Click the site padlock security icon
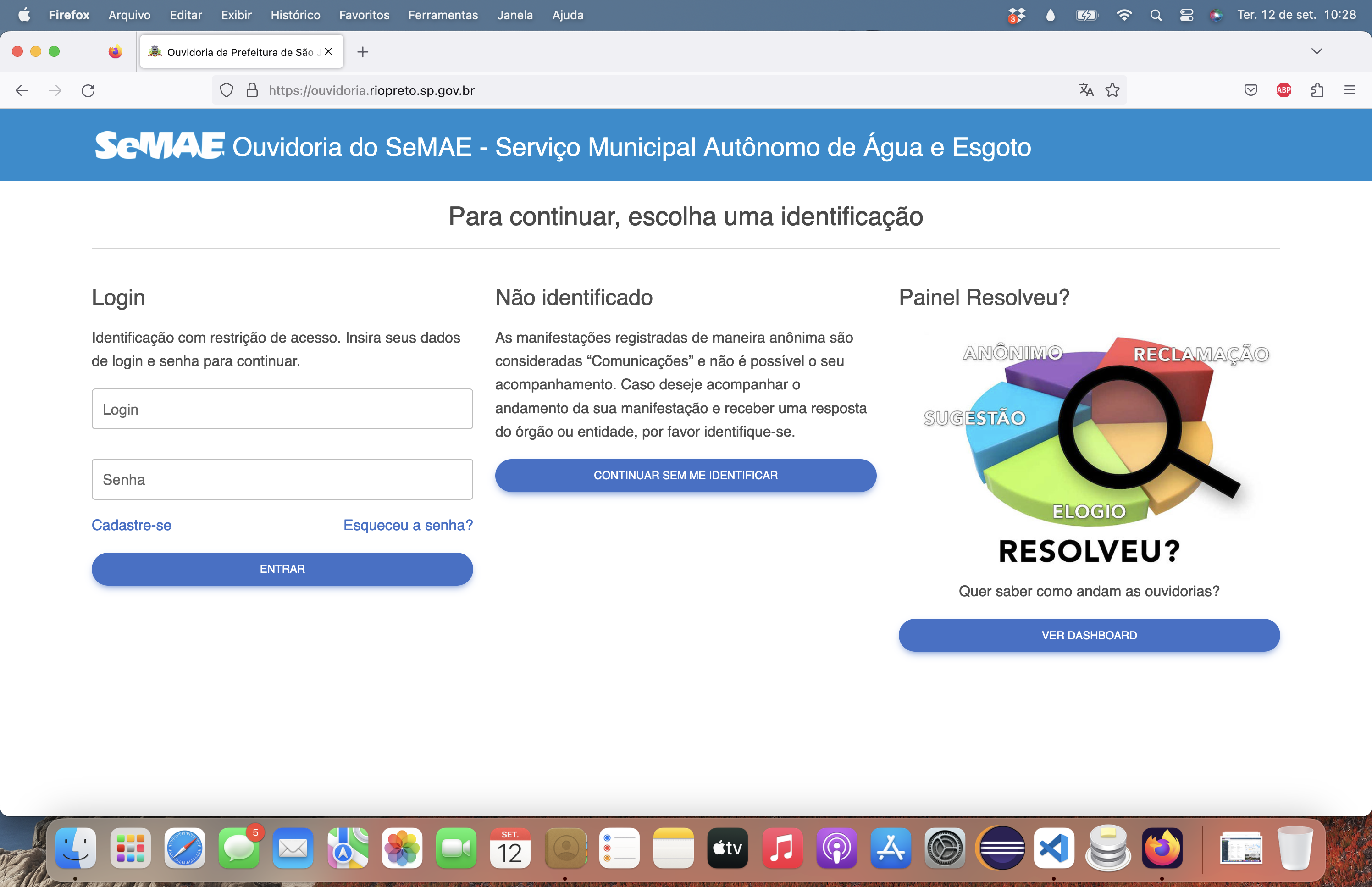1372x887 pixels. coord(252,90)
